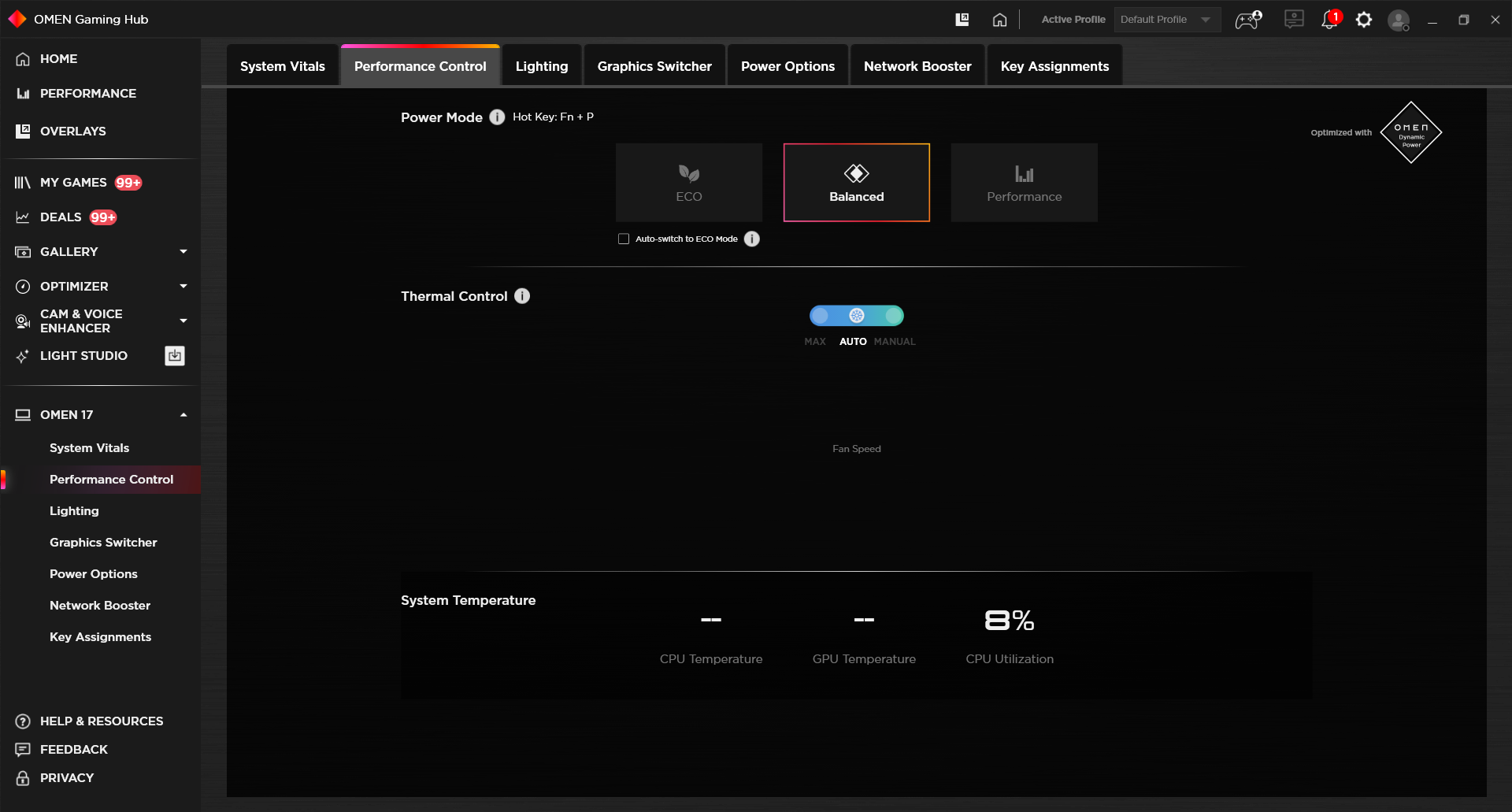1512x812 pixels.
Task: Open Network Booster under OMEN 17
Action: point(100,605)
